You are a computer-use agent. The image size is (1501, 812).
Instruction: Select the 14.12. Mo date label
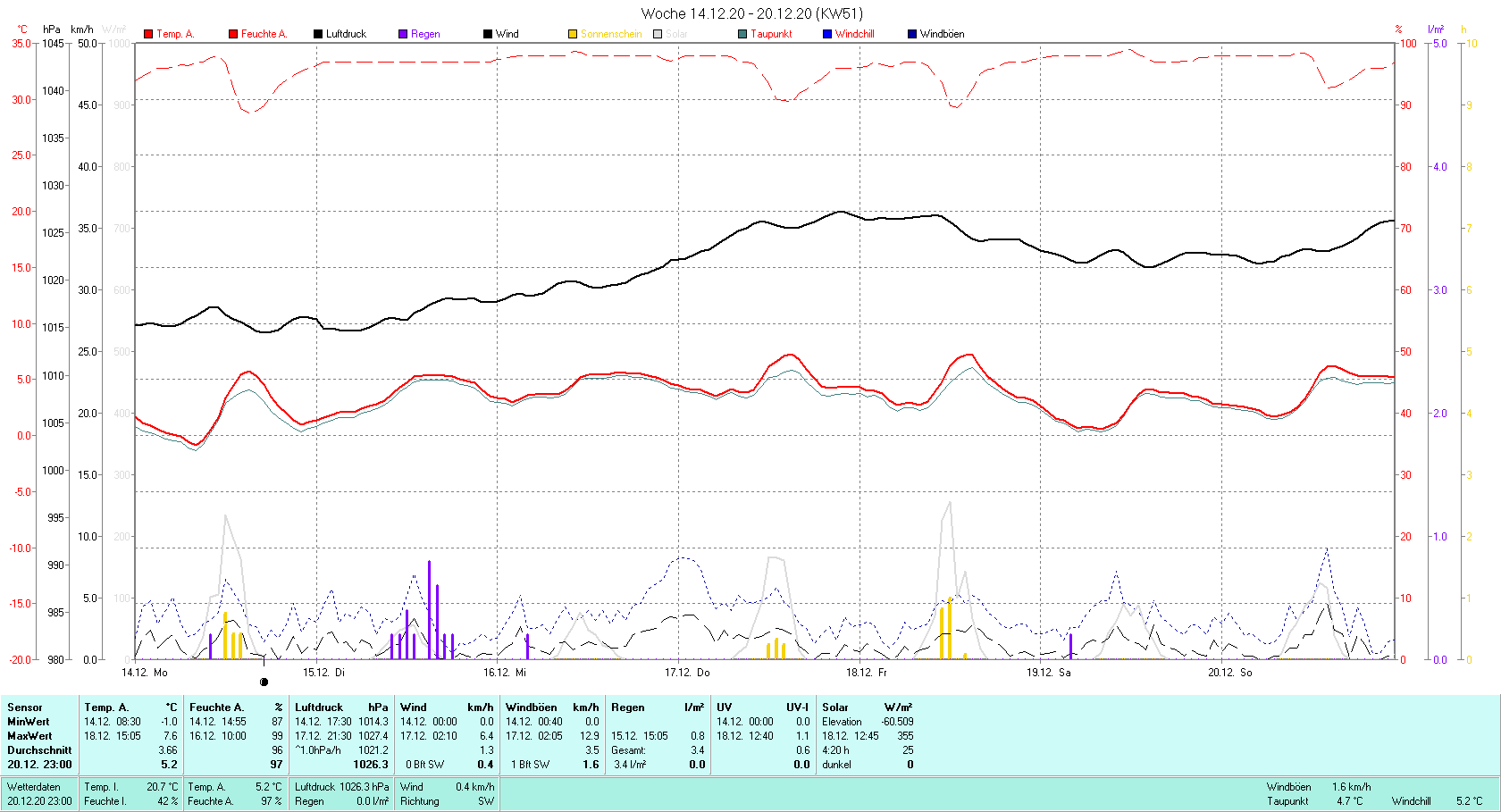pyautogui.click(x=145, y=672)
